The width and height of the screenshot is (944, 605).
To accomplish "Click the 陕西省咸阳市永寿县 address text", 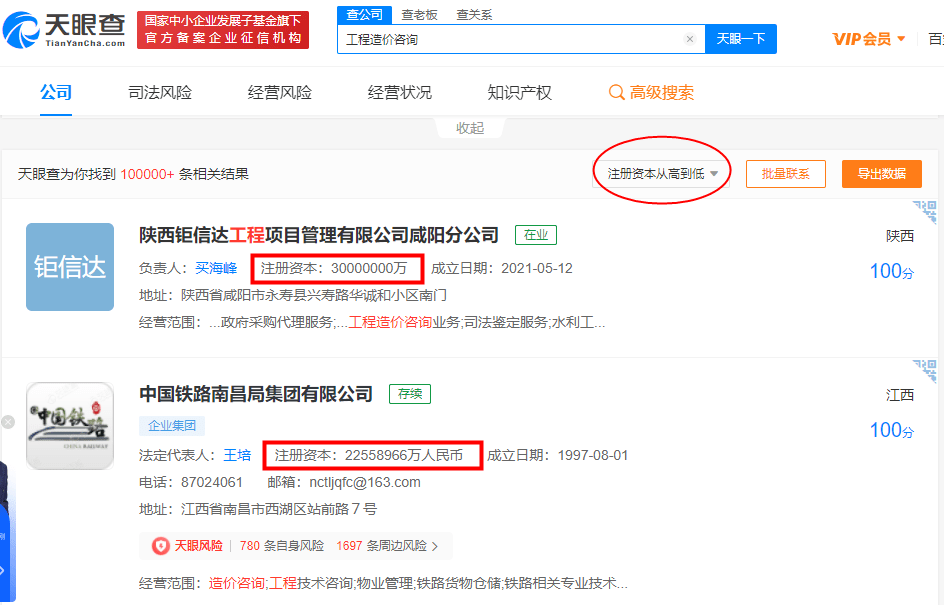I will (314, 295).
